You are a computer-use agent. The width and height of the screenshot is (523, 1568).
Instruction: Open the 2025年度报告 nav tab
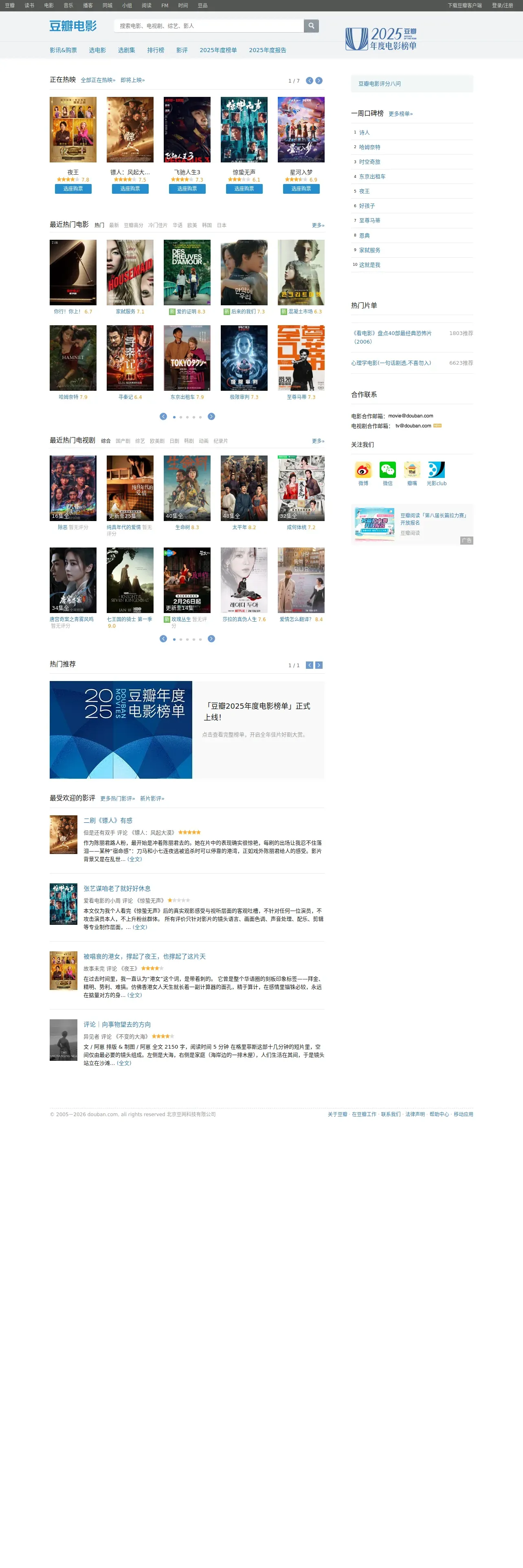coord(267,50)
